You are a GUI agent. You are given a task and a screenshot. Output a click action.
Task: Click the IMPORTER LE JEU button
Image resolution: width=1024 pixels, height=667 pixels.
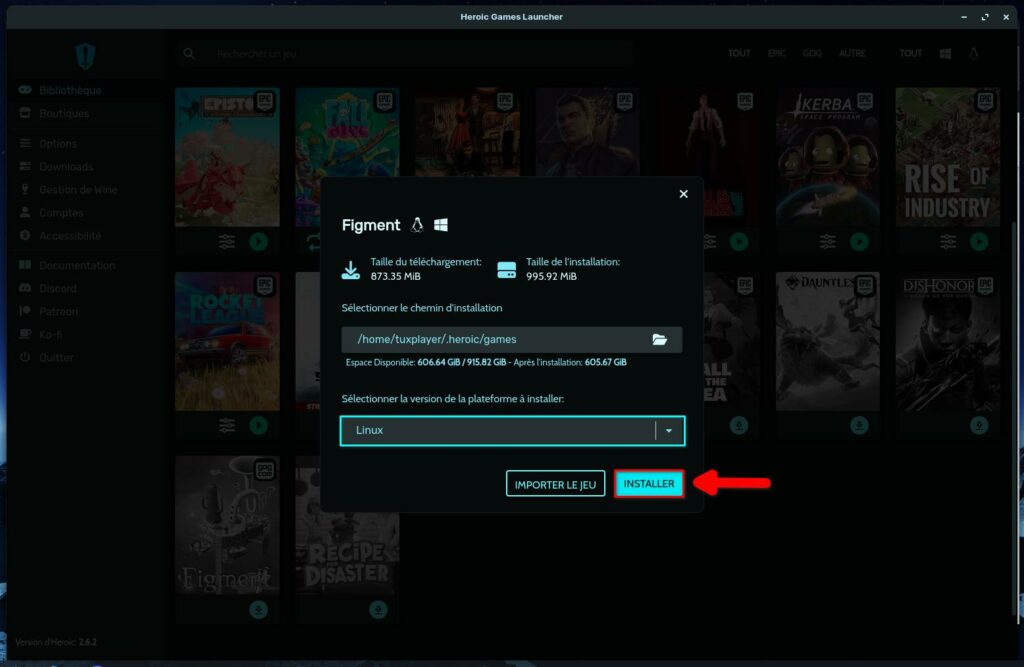click(555, 484)
